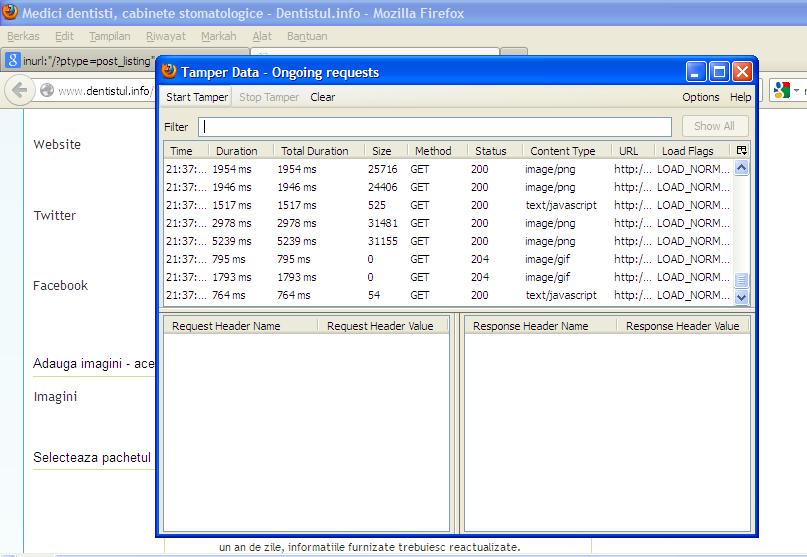
Task: Click the Start Tamper button
Action: click(x=197, y=97)
